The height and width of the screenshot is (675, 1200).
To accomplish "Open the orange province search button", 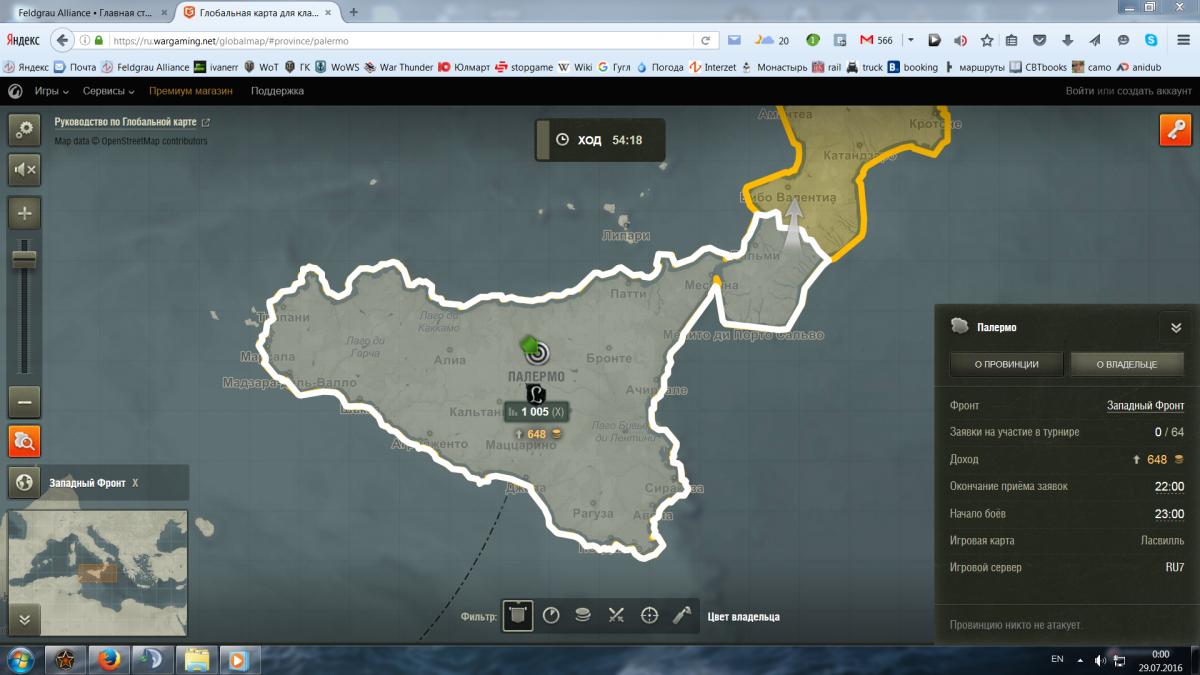I will coord(24,441).
